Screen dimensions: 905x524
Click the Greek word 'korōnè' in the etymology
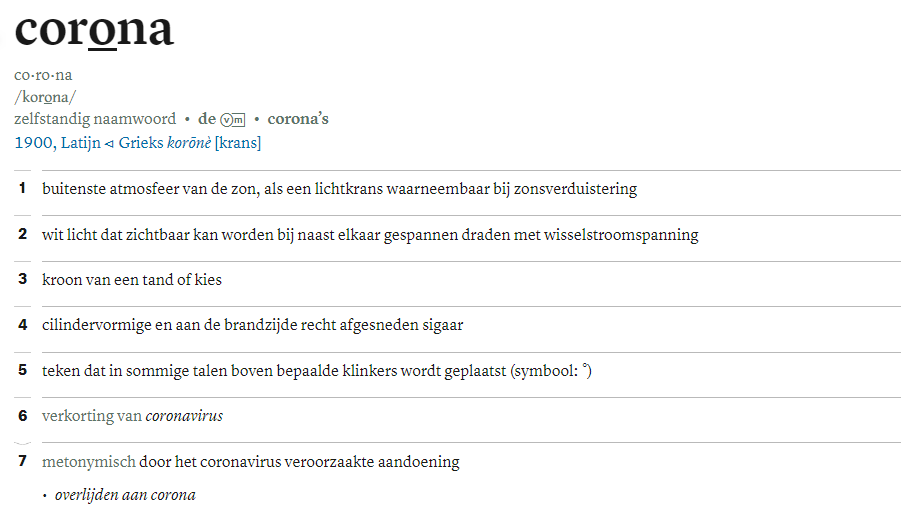click(189, 143)
